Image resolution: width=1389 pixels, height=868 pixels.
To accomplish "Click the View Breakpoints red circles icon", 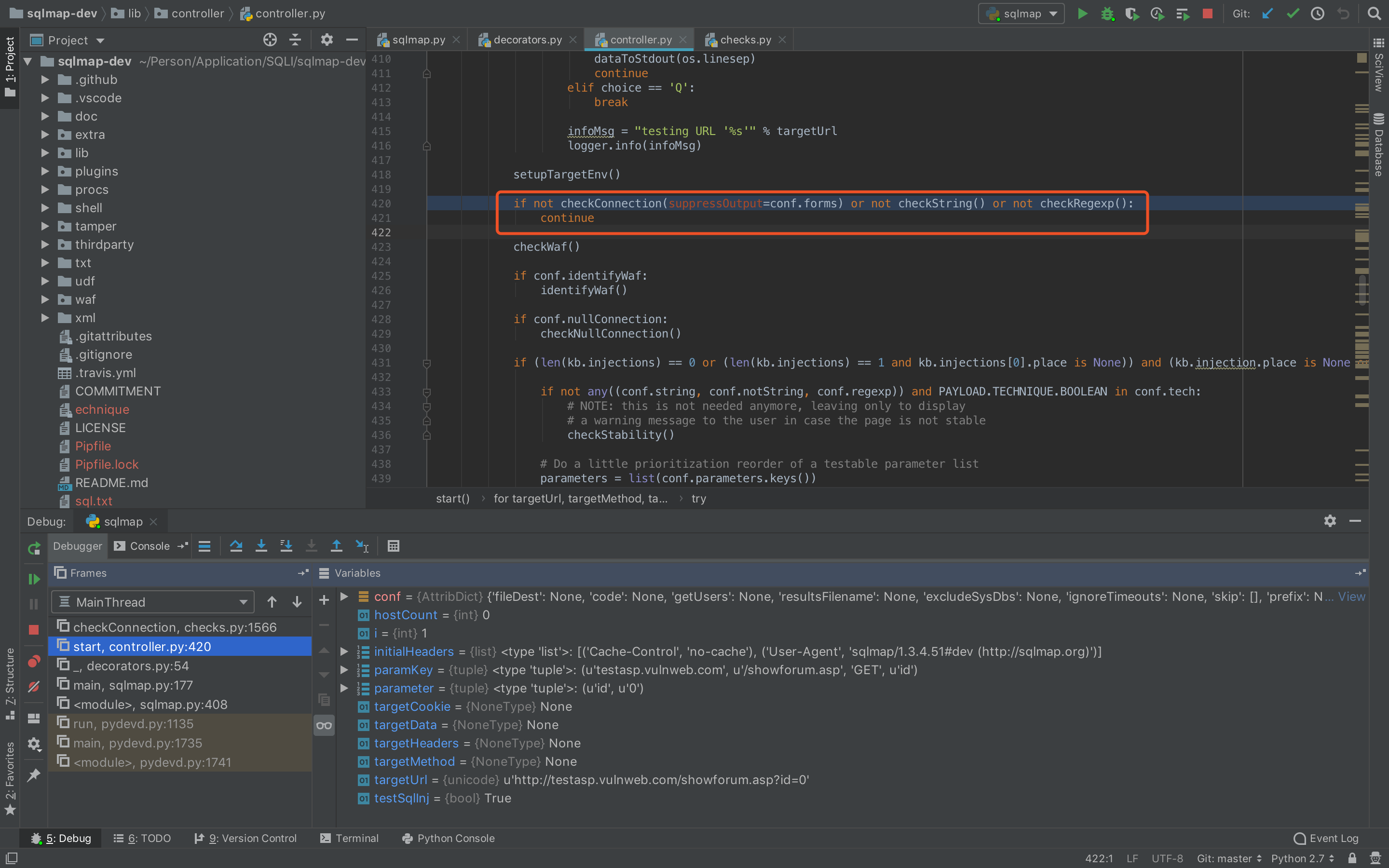I will (x=34, y=662).
